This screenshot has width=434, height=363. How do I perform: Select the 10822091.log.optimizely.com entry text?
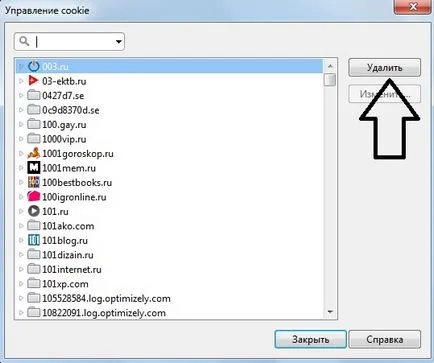point(104,313)
